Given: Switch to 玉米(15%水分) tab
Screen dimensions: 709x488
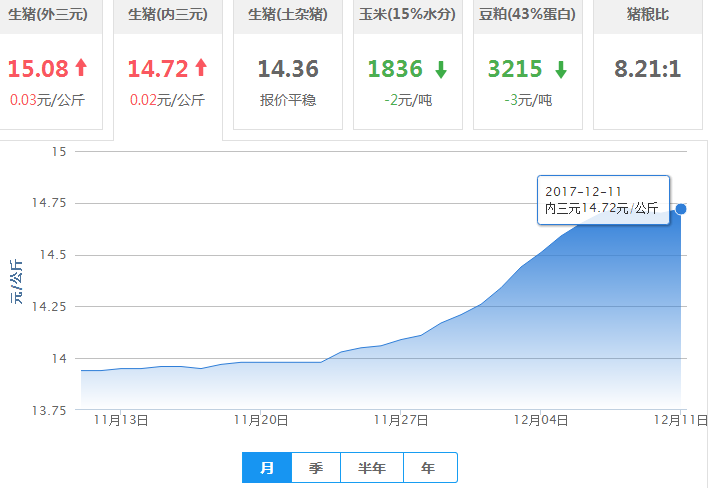Looking at the screenshot, I should point(408,17).
